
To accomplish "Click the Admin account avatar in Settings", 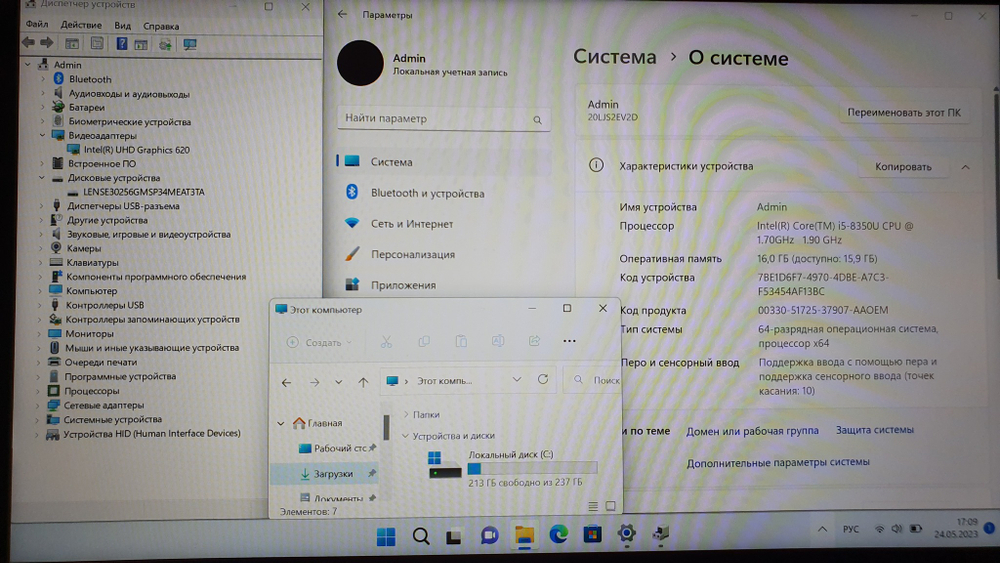I will coord(360,63).
